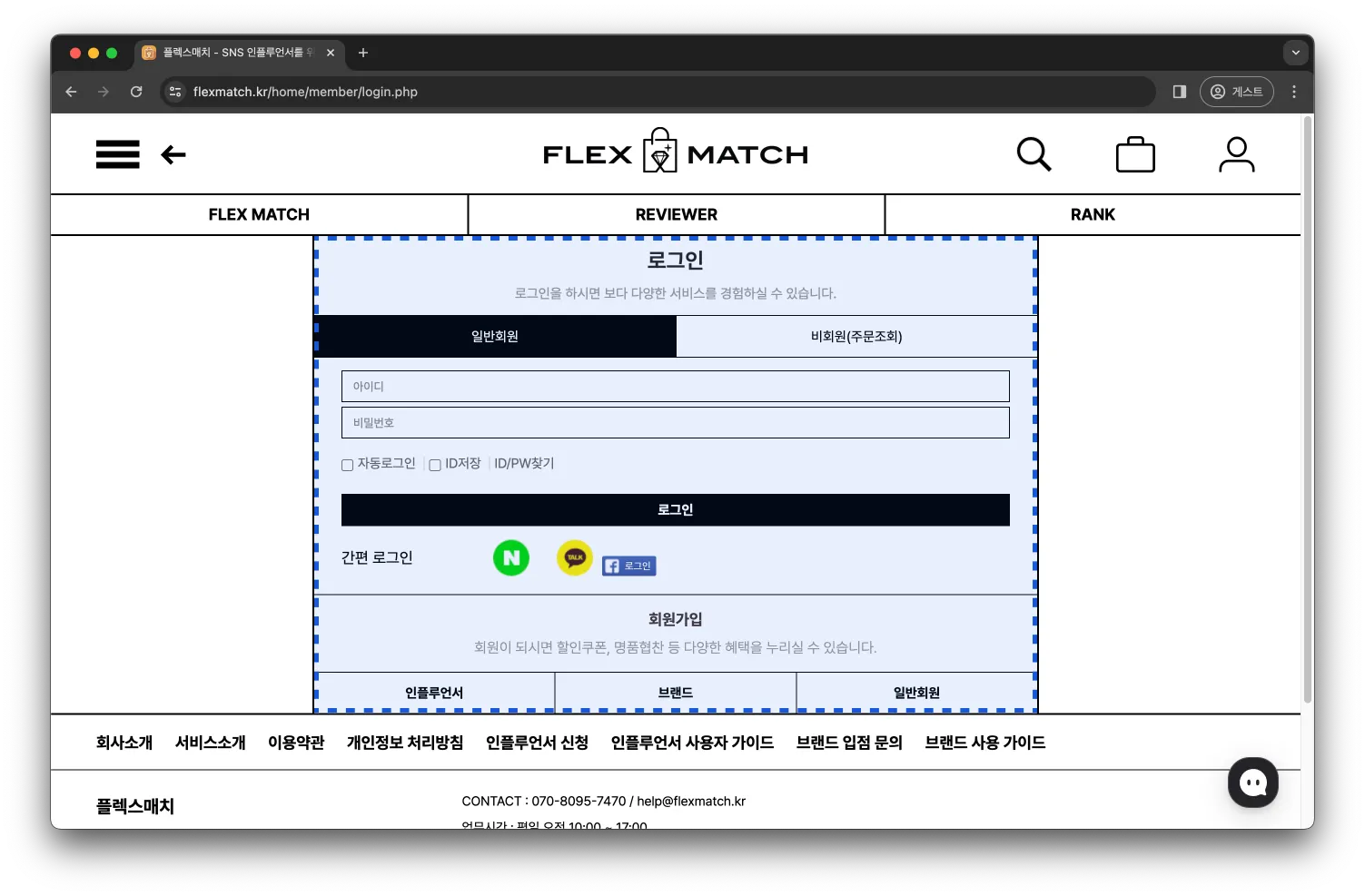Sign in with KakaoTalk yellow icon

point(575,557)
